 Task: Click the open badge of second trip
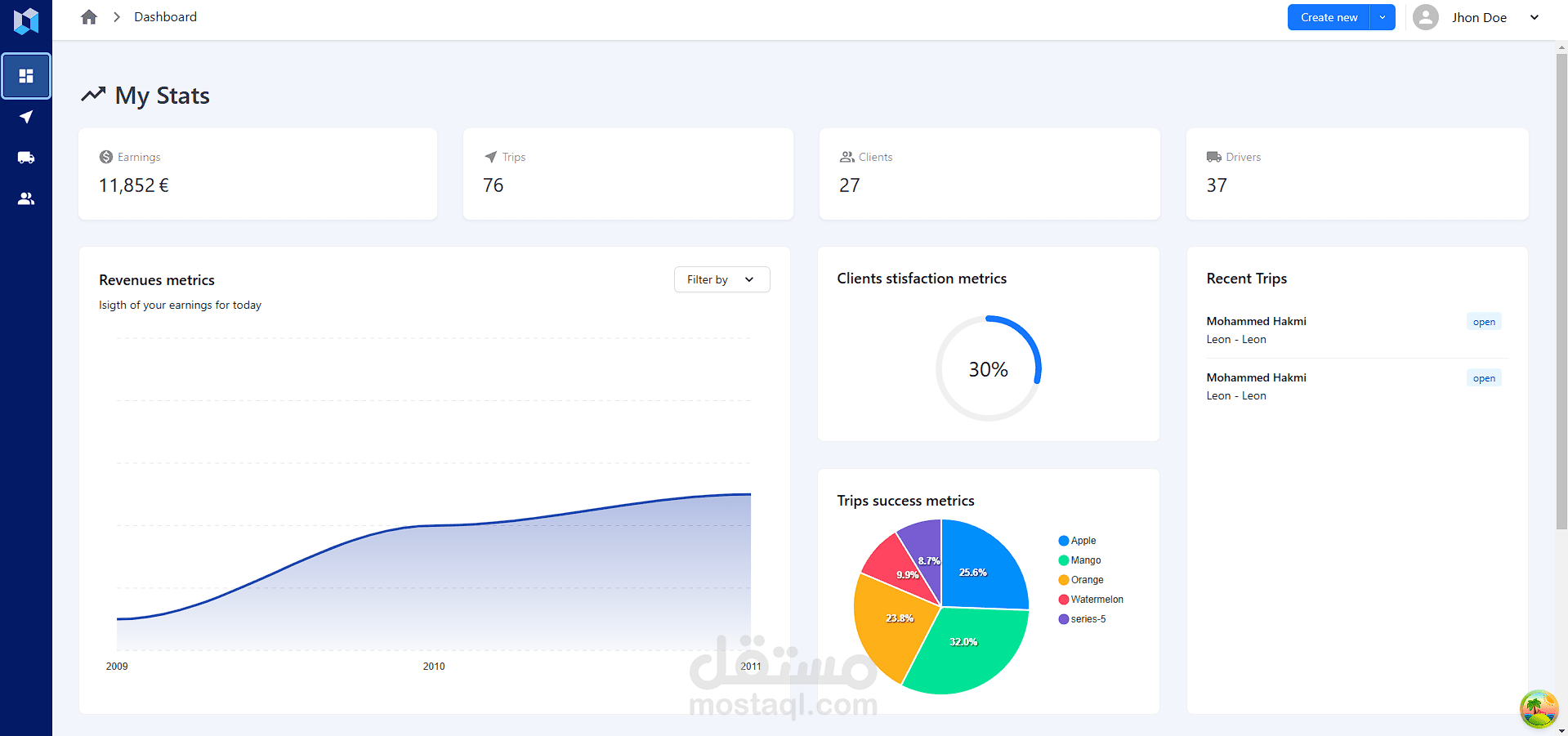click(1484, 378)
